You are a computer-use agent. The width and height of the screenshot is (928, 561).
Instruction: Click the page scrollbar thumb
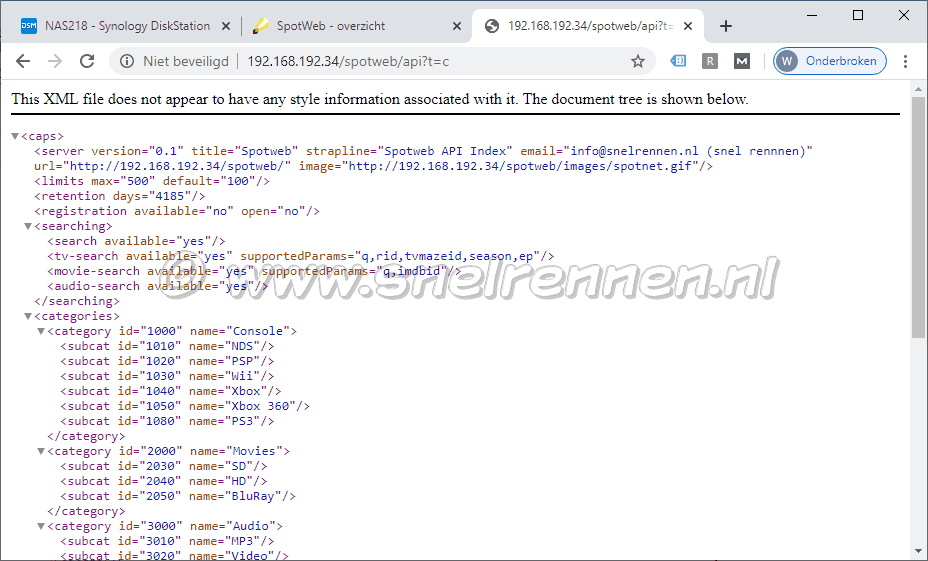coord(918,217)
